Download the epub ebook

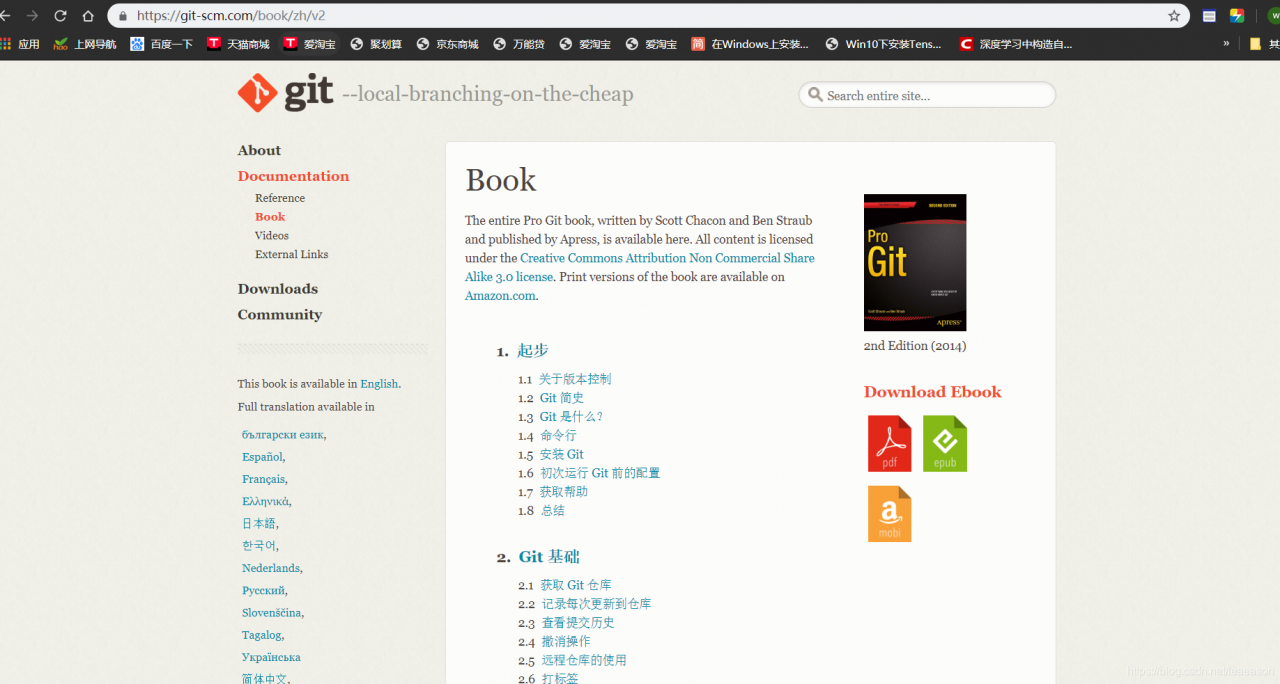coord(945,443)
